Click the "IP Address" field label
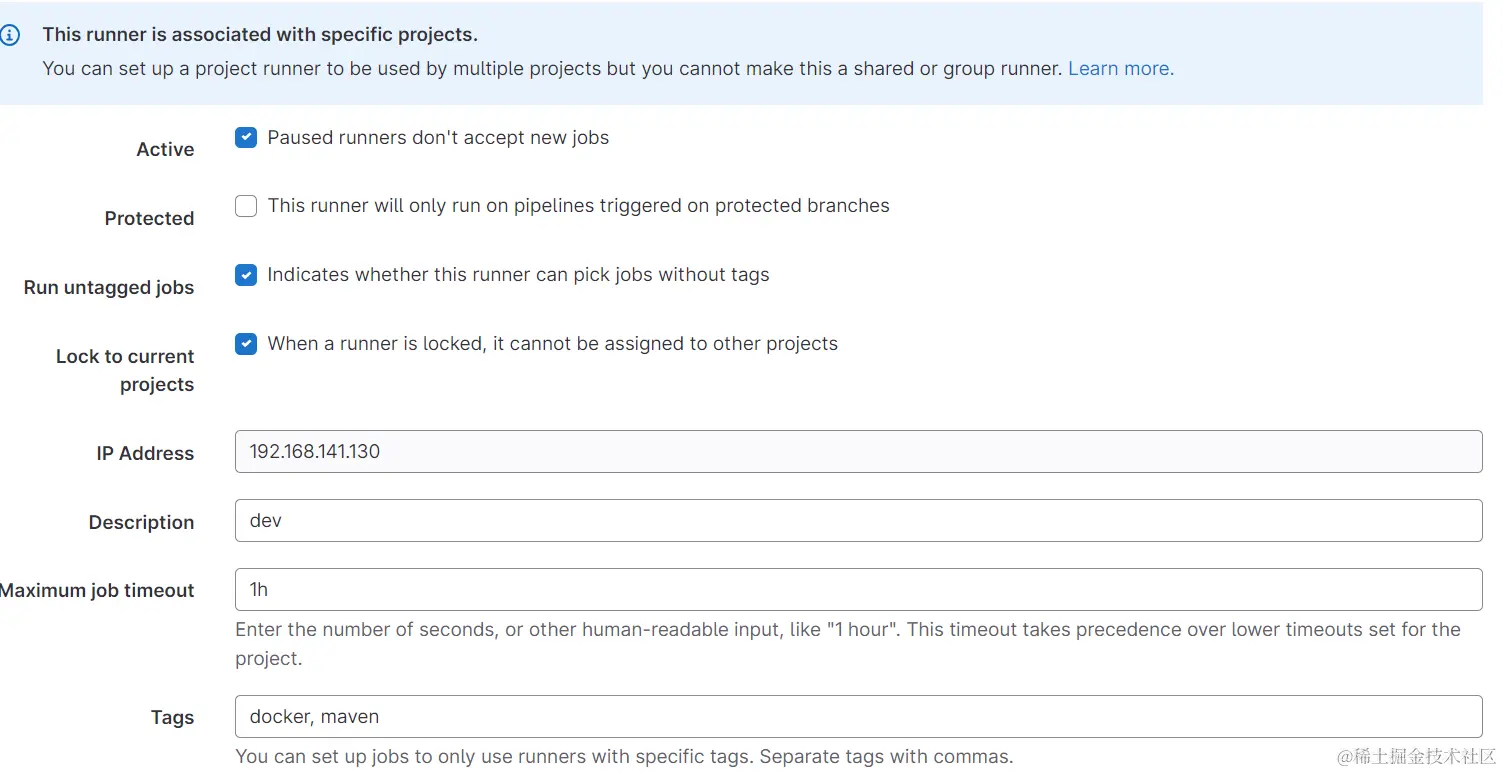This screenshot has height=773, width=1503. click(x=145, y=454)
